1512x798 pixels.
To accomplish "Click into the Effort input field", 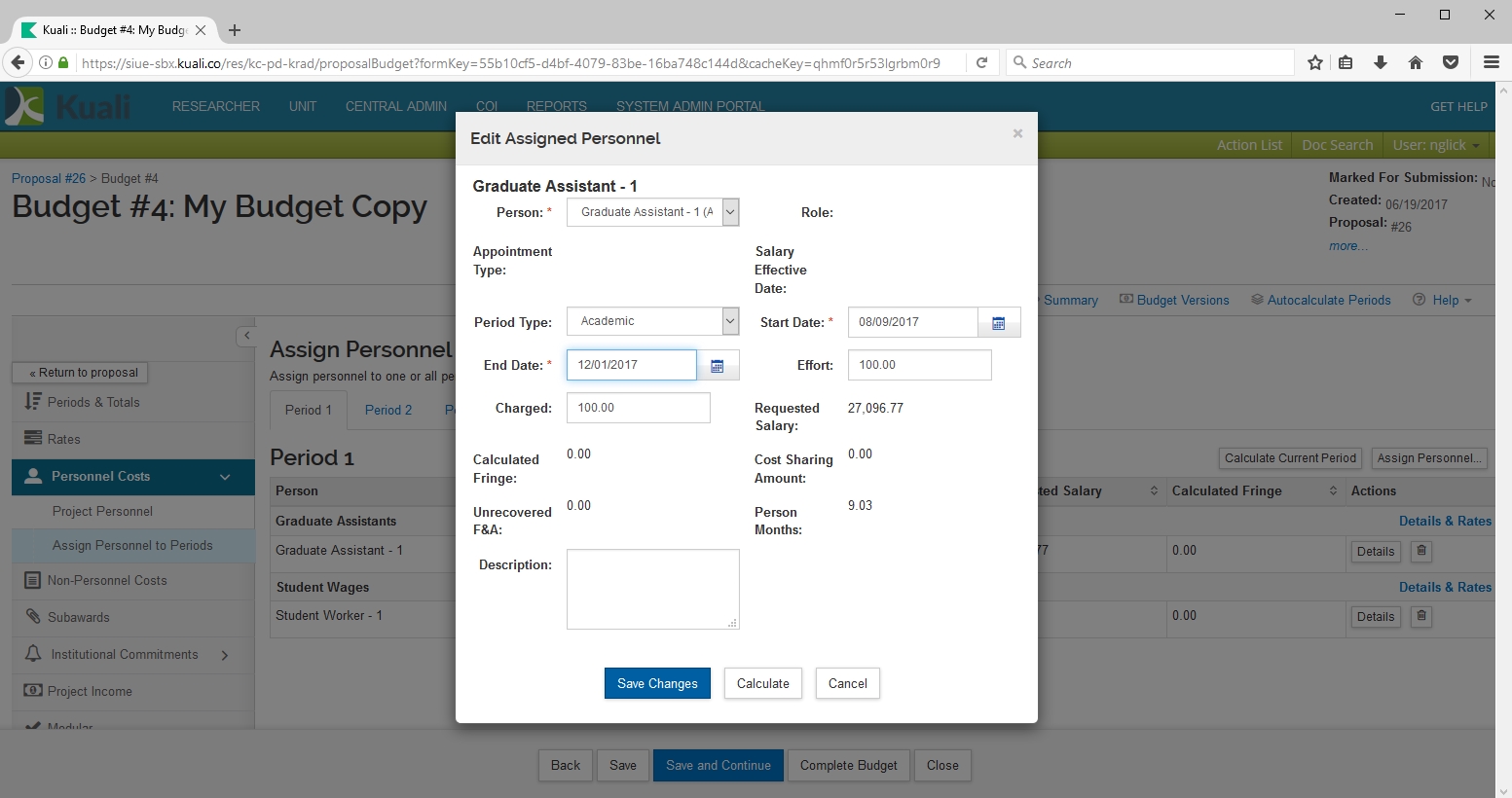I will [x=919, y=366].
